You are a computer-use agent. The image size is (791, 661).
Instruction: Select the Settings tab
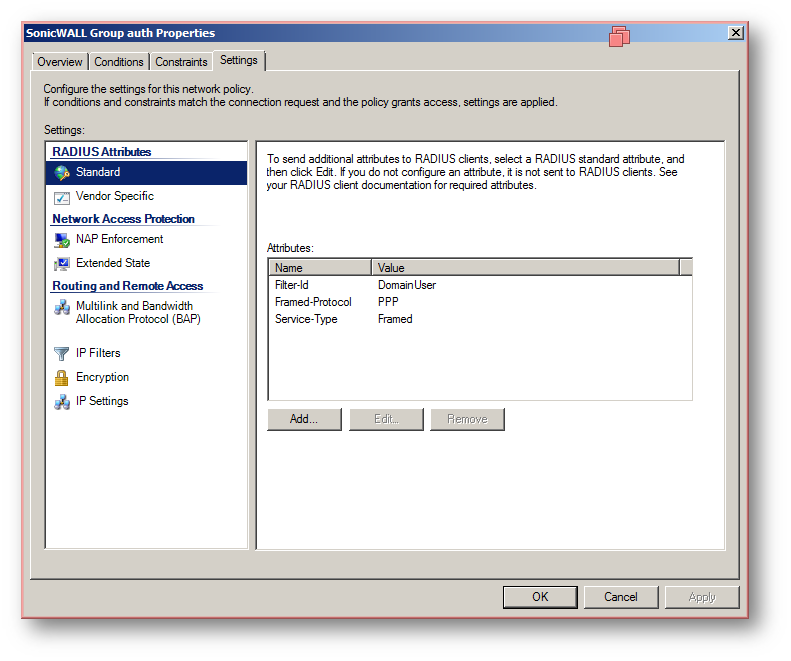[239, 60]
